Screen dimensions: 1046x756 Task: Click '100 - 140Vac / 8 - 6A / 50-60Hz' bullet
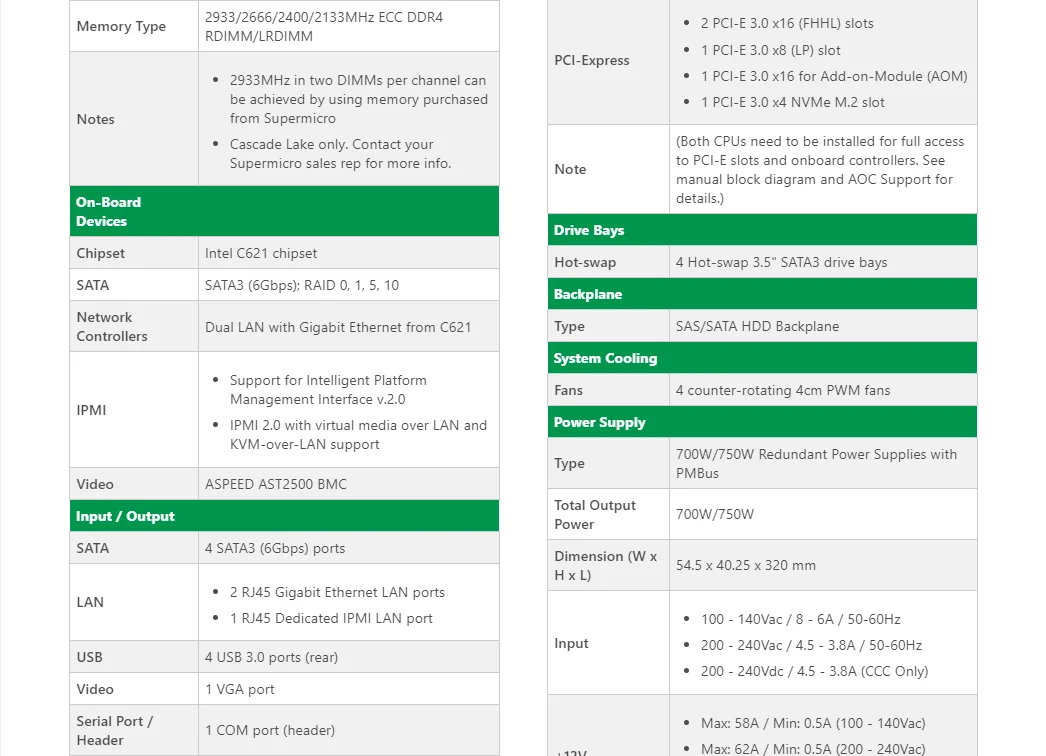pos(801,619)
